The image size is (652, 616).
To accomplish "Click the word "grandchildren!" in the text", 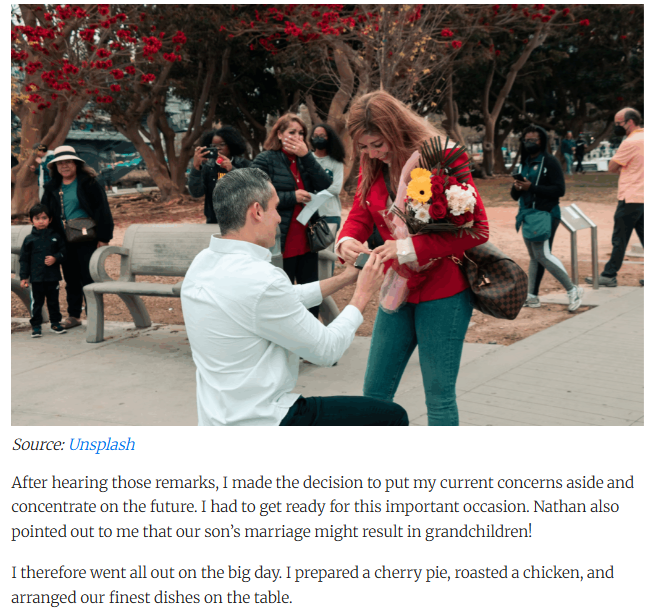I will pos(478,532).
